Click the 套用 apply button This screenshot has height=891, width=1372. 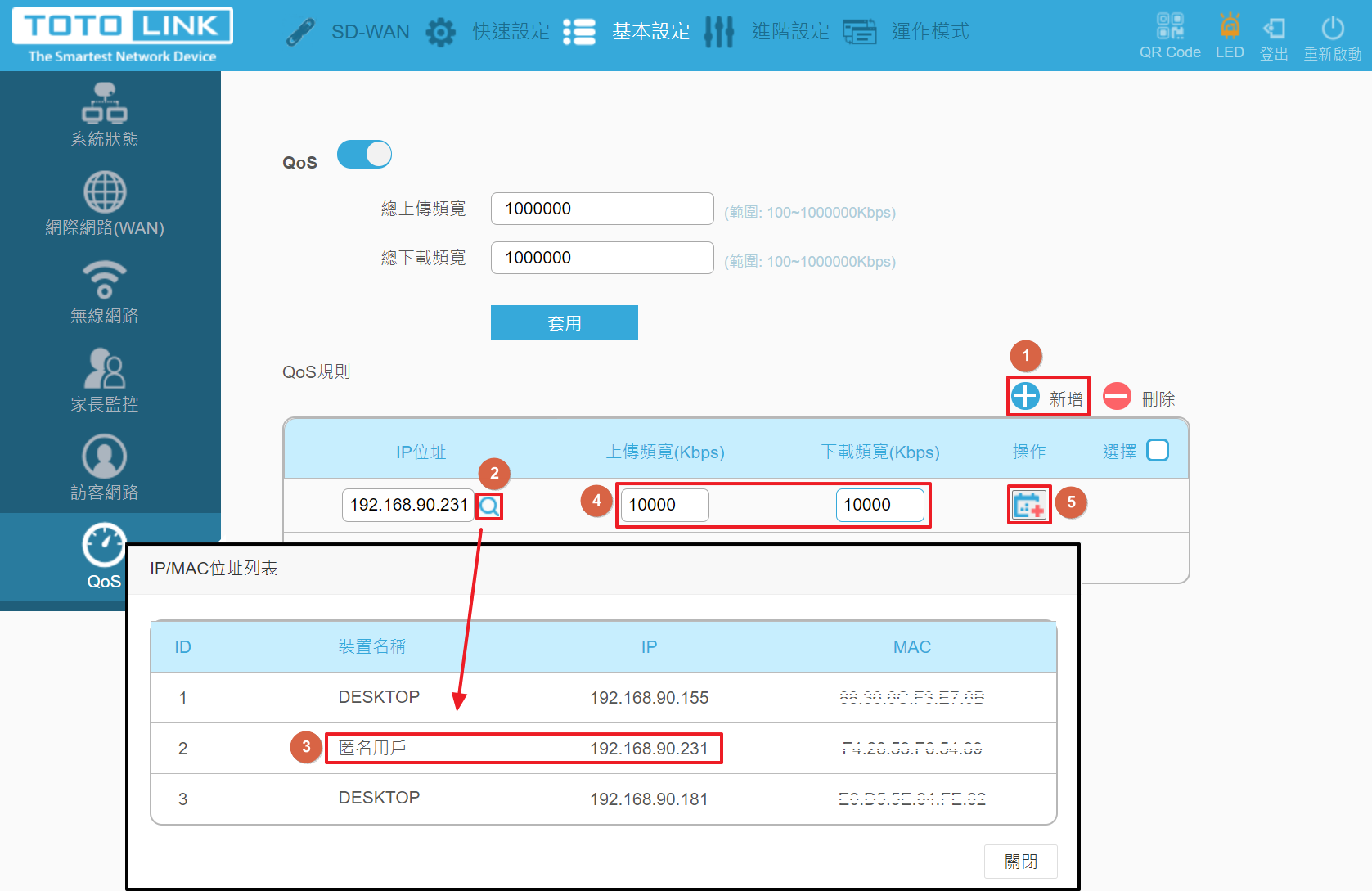point(565,322)
